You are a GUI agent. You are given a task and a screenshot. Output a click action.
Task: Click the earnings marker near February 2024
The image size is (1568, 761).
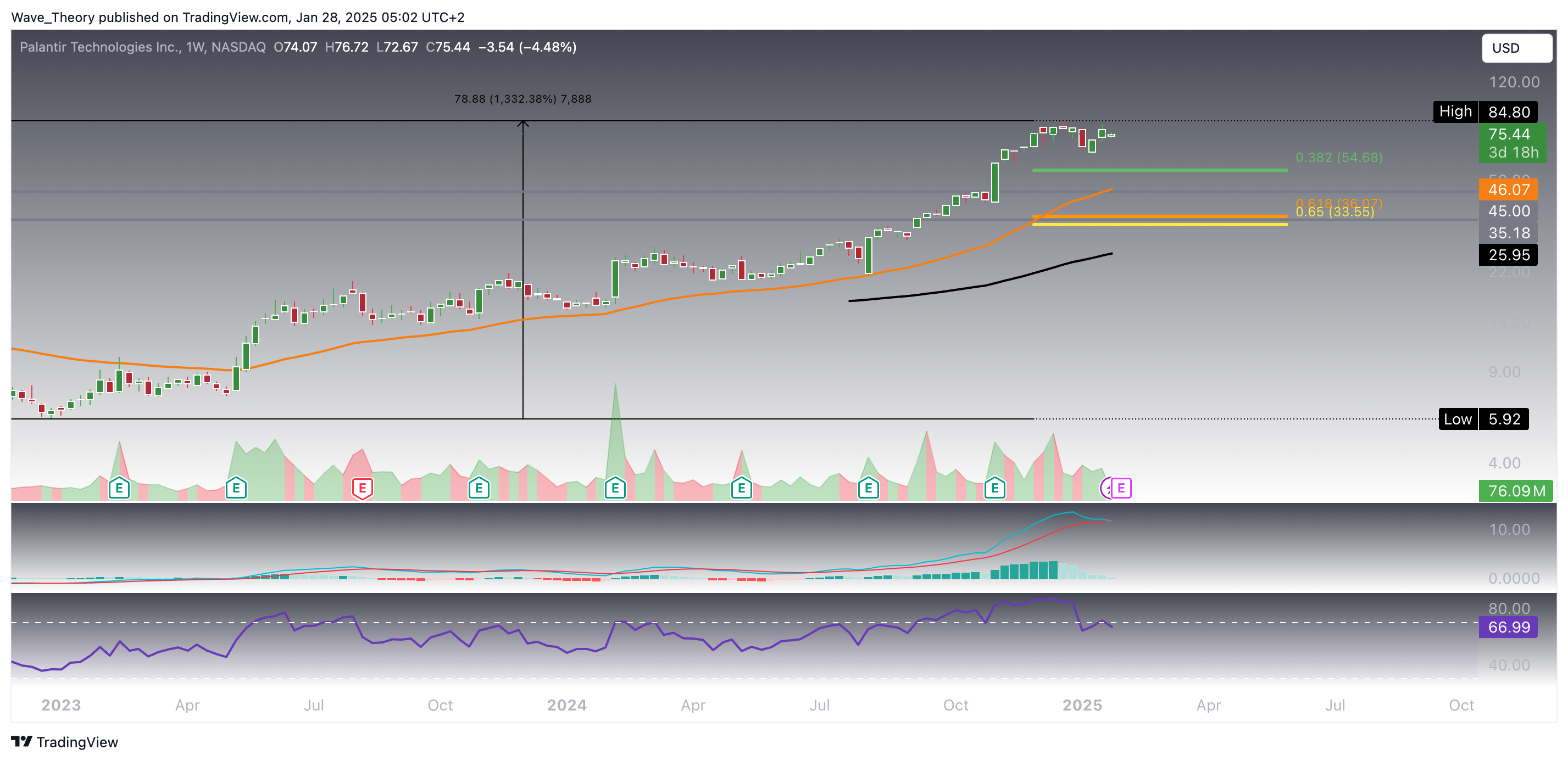tap(615, 488)
